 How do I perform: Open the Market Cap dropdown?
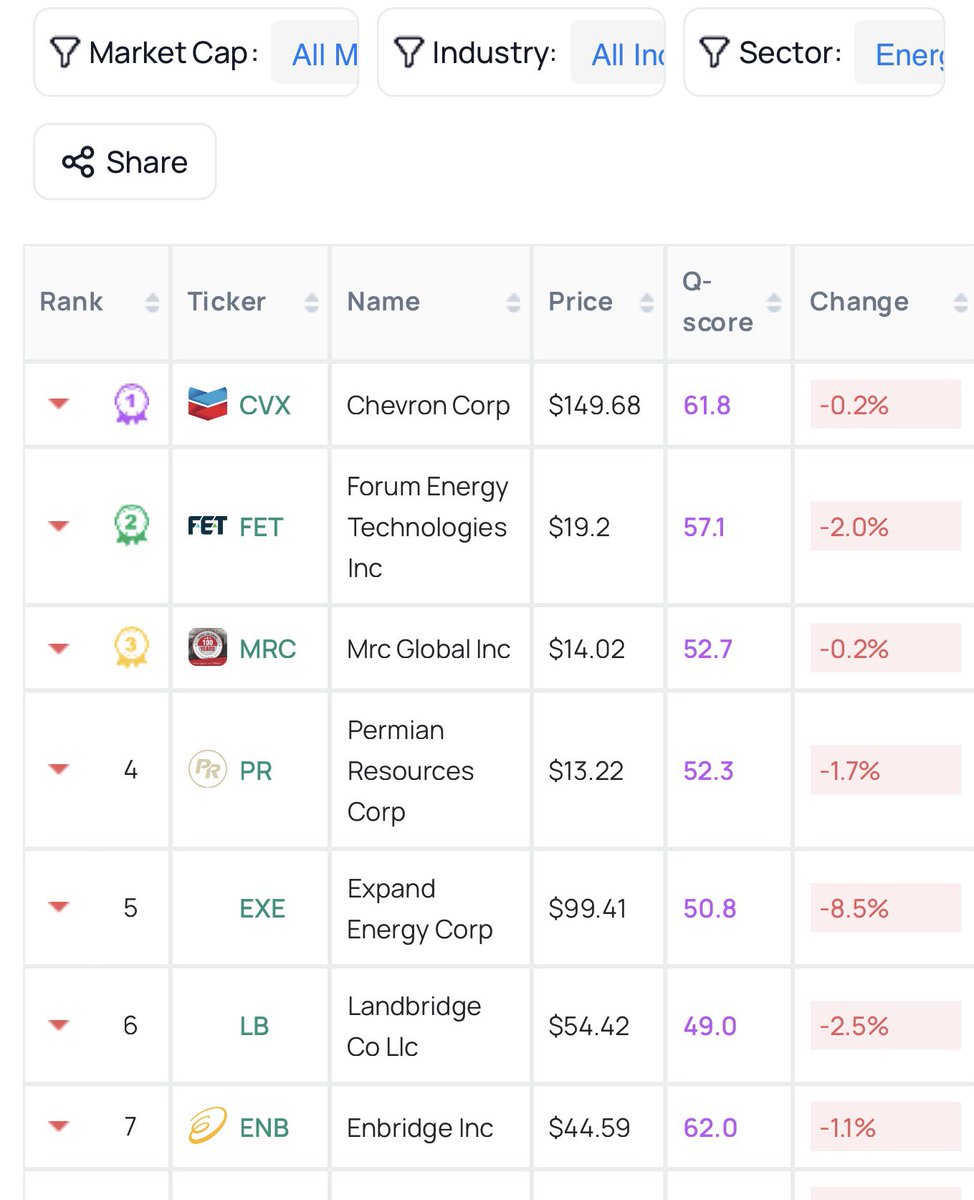[x=315, y=54]
